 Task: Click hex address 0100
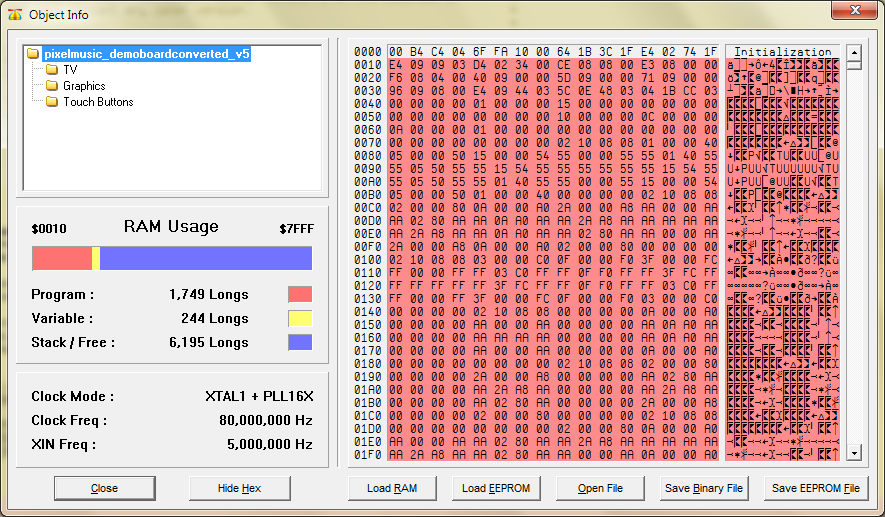coord(367,260)
